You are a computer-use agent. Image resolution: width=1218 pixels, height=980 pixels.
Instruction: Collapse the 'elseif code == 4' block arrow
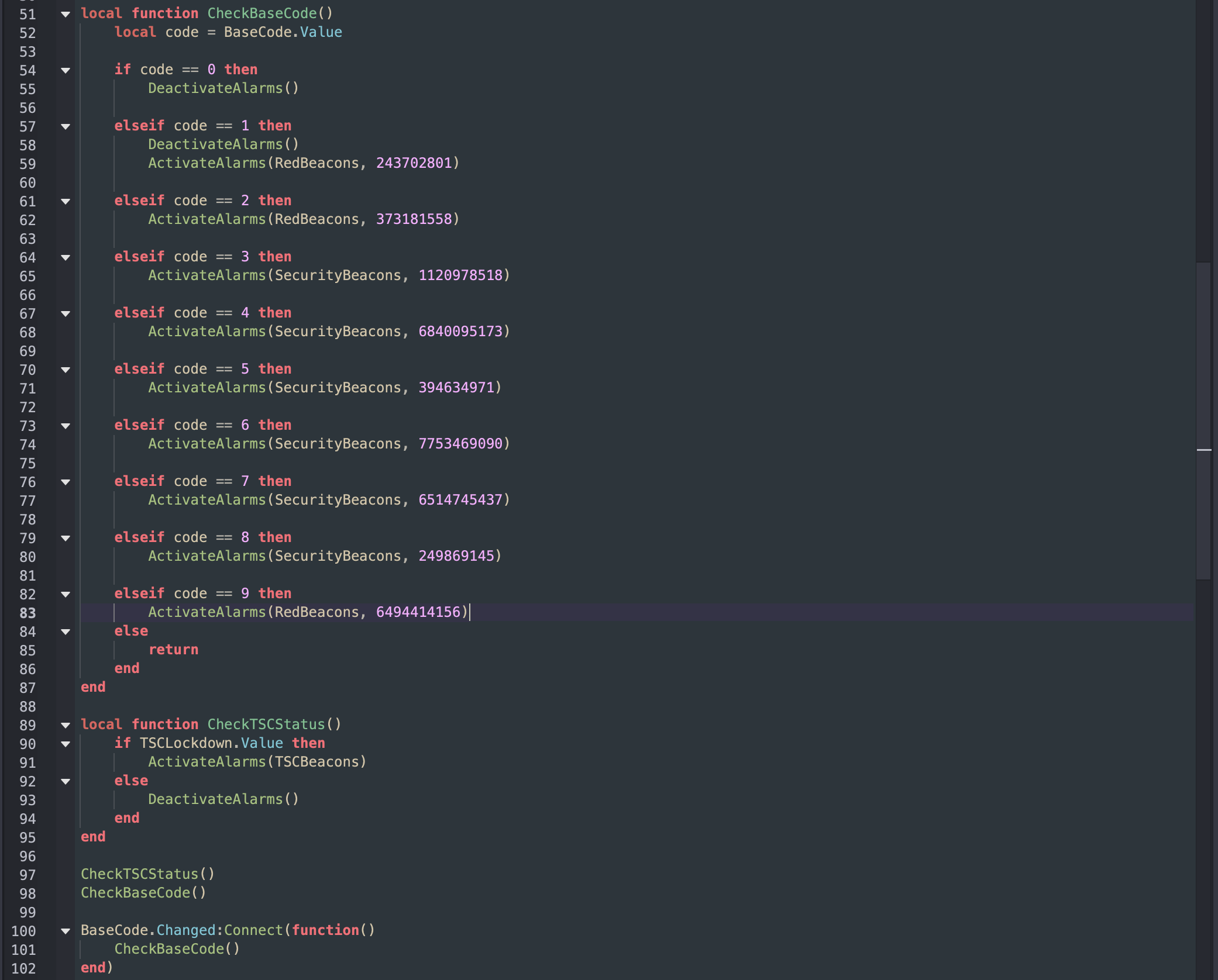coord(66,313)
